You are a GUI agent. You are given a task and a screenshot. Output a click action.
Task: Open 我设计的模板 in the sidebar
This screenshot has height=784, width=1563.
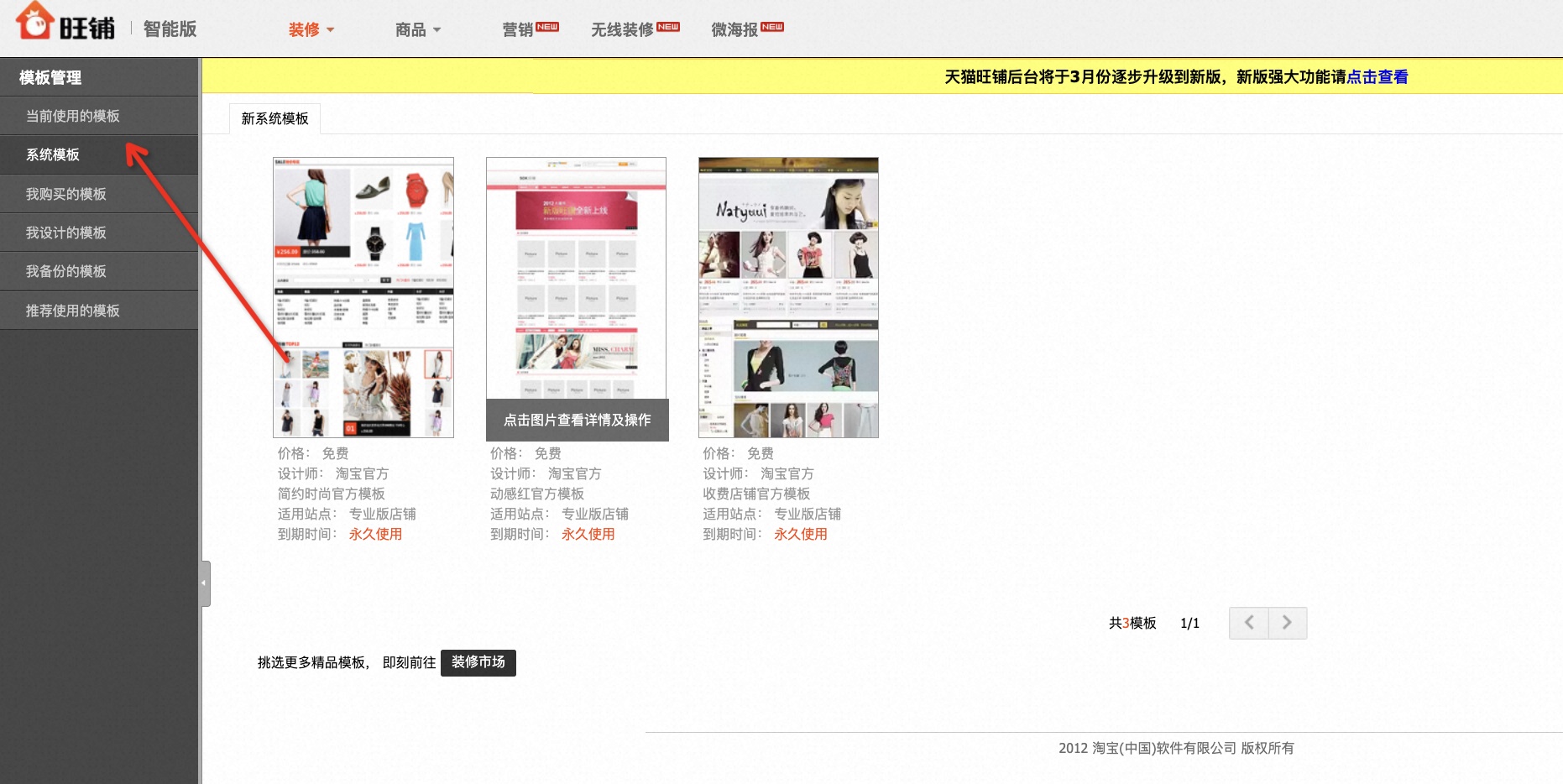coord(99,233)
